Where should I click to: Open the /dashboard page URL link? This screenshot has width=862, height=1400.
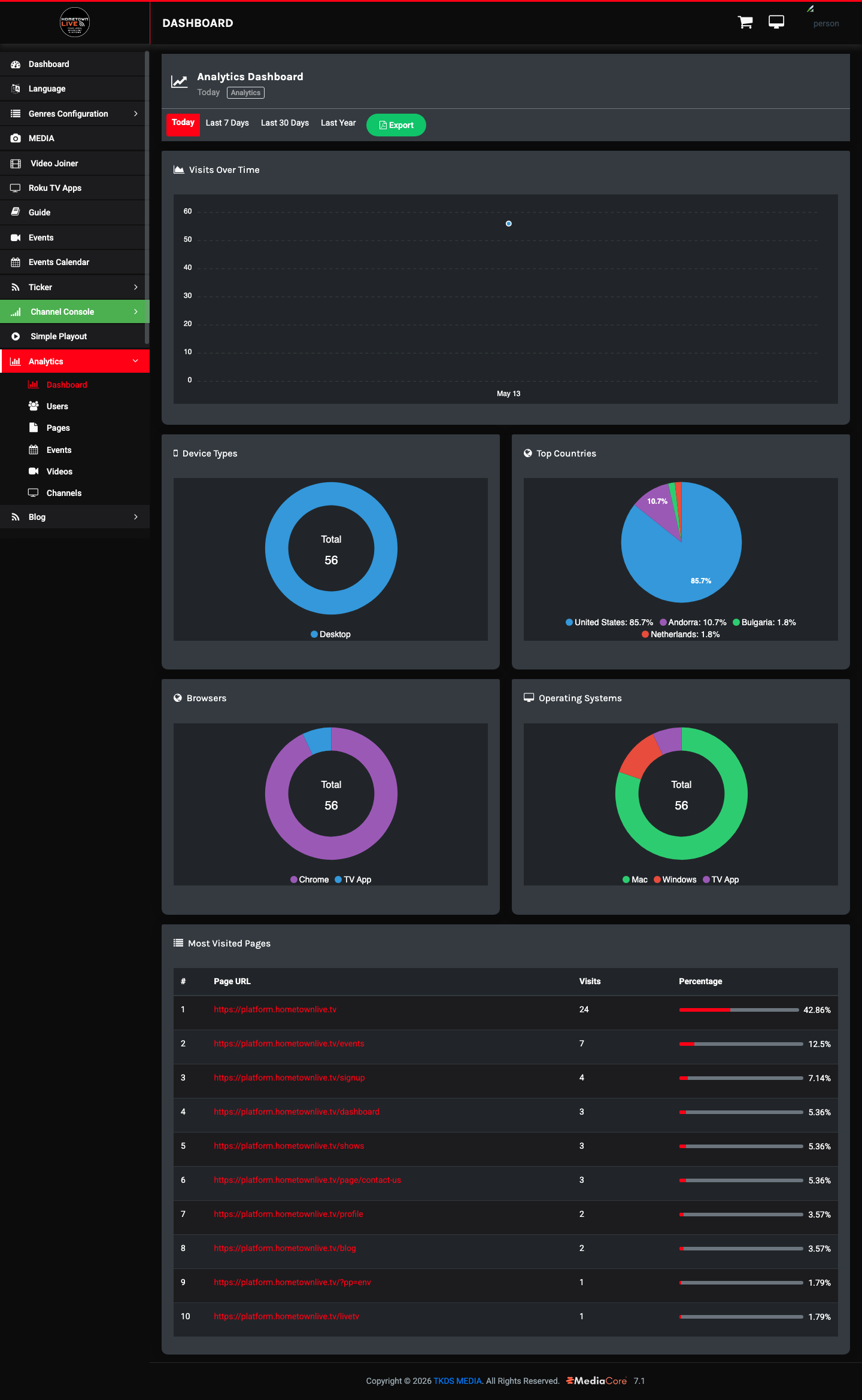[x=296, y=1112]
